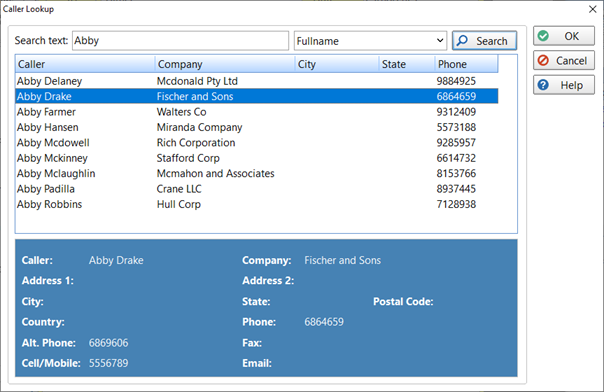Sort by the Company column header
Screen dimensions: 604x392
pyautogui.click(x=225, y=64)
